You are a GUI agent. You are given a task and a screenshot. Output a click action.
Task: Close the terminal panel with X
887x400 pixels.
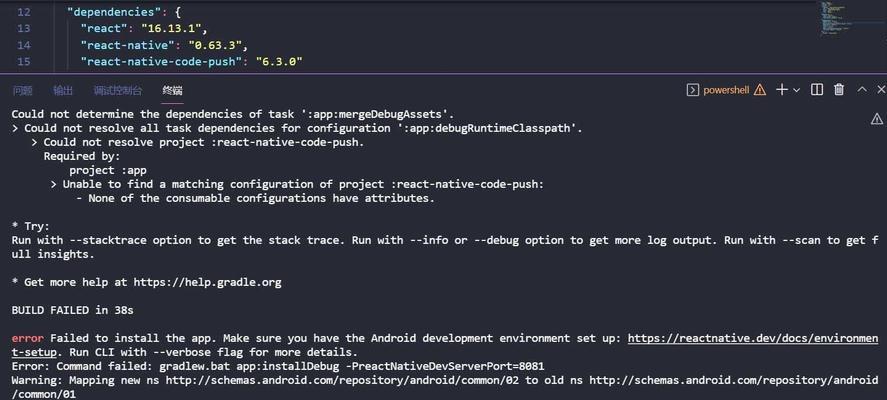pyautogui.click(x=881, y=89)
